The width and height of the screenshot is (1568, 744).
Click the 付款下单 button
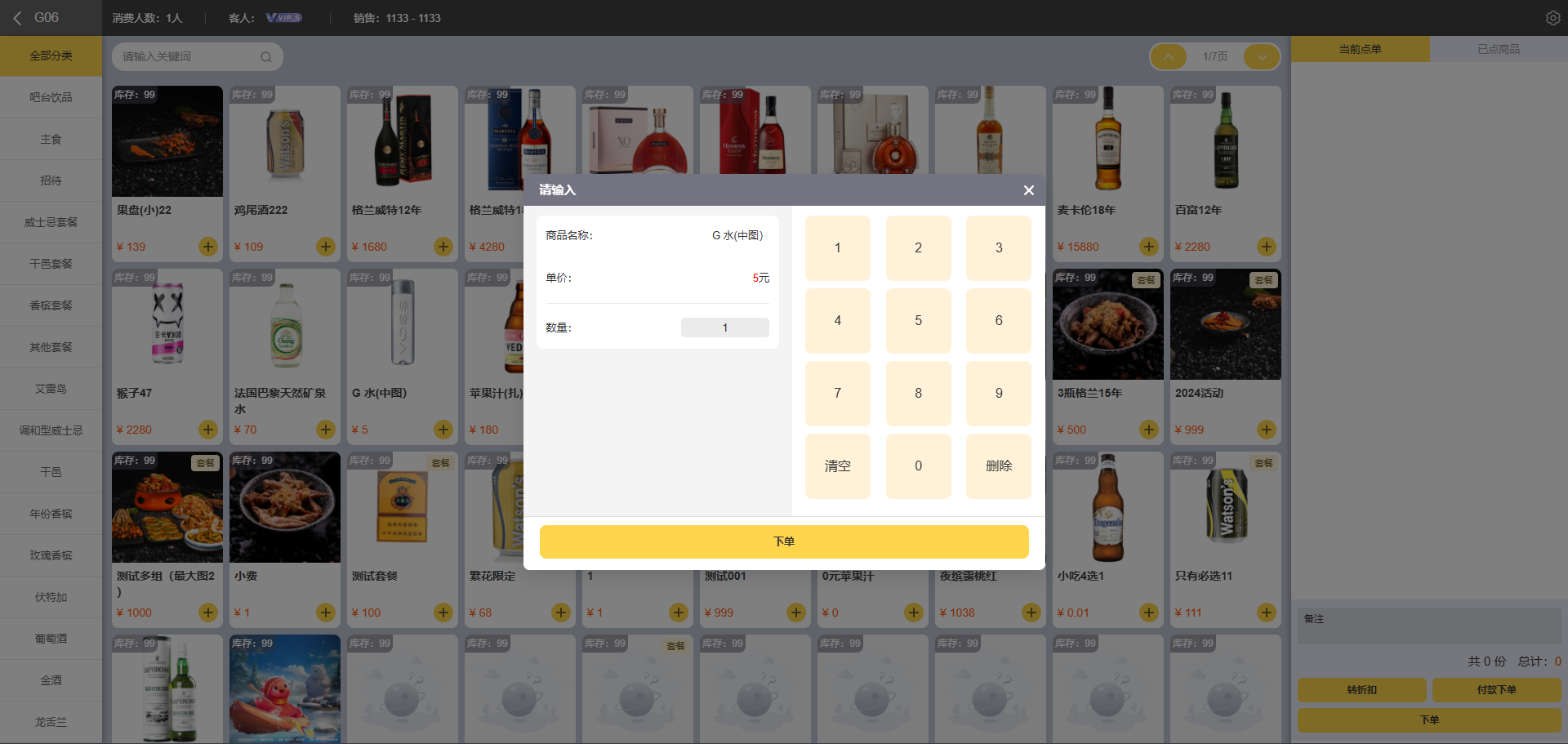(1497, 690)
